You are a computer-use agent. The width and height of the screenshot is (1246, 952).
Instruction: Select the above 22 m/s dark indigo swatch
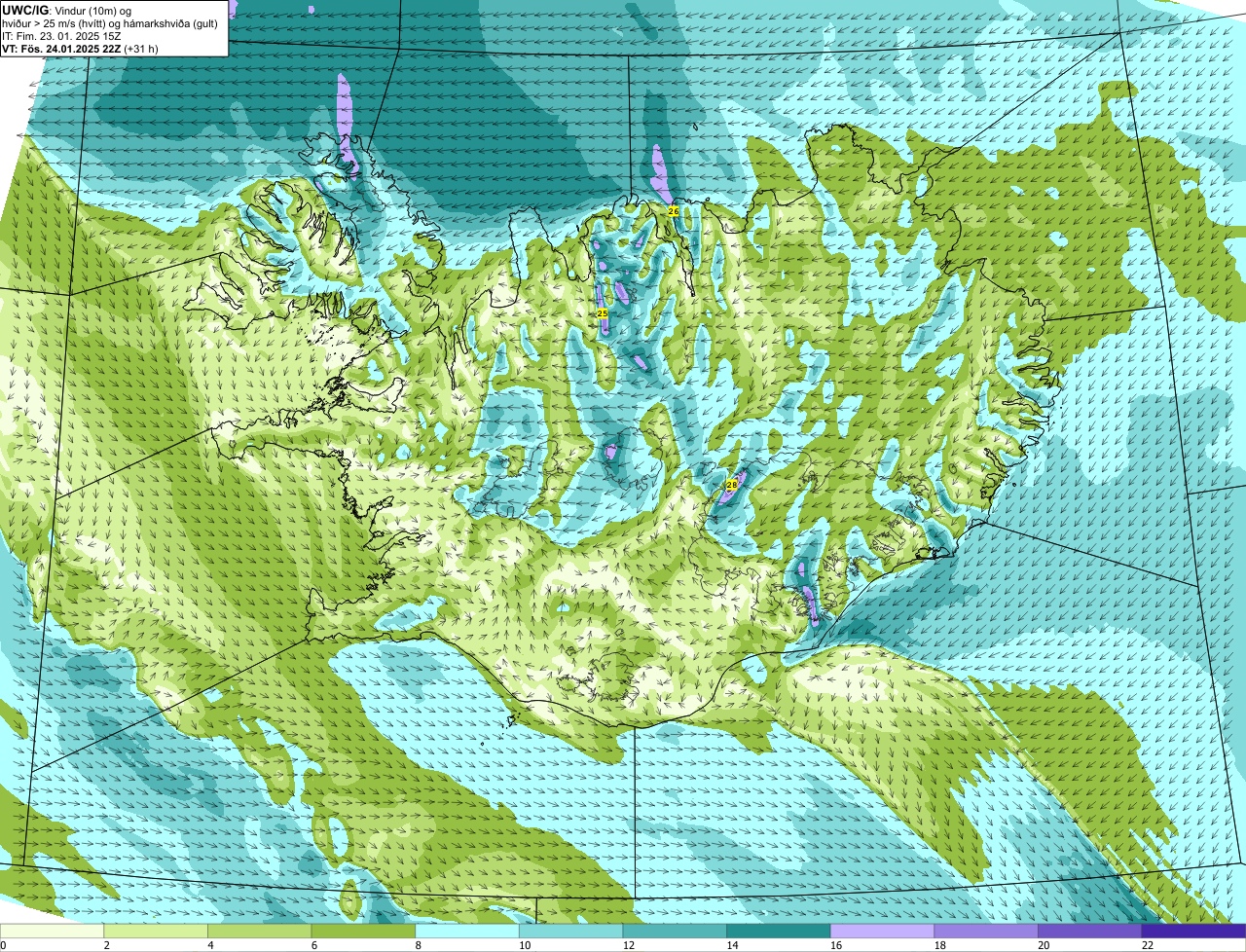click(1194, 931)
